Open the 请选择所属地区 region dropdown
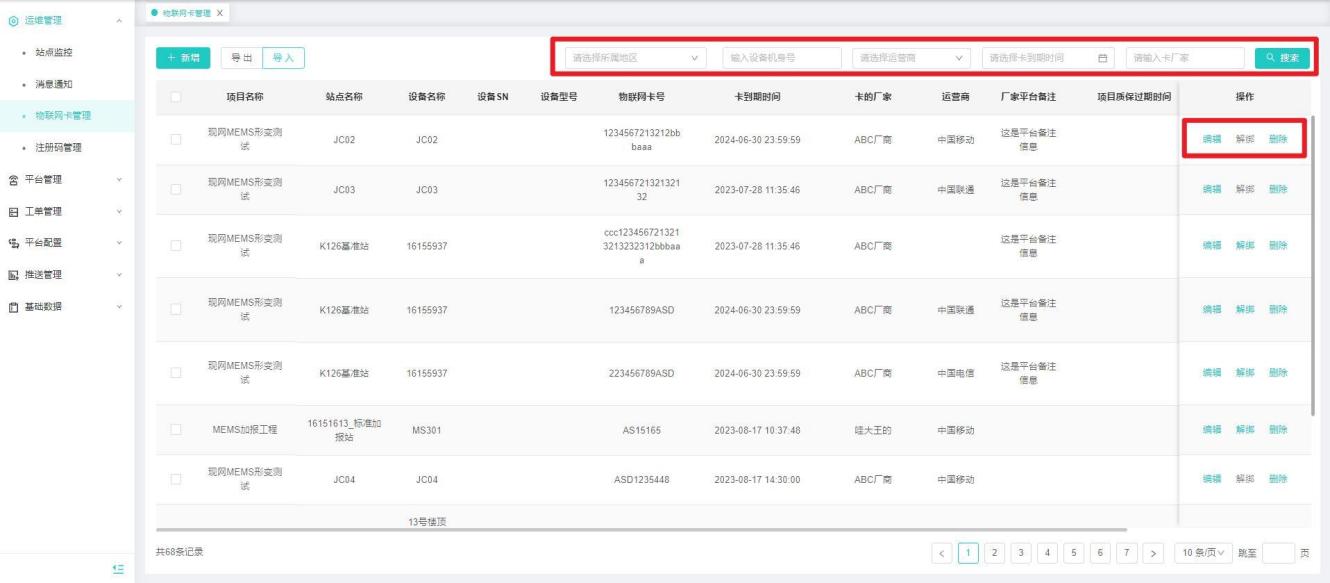The image size is (1330, 583). [636, 58]
